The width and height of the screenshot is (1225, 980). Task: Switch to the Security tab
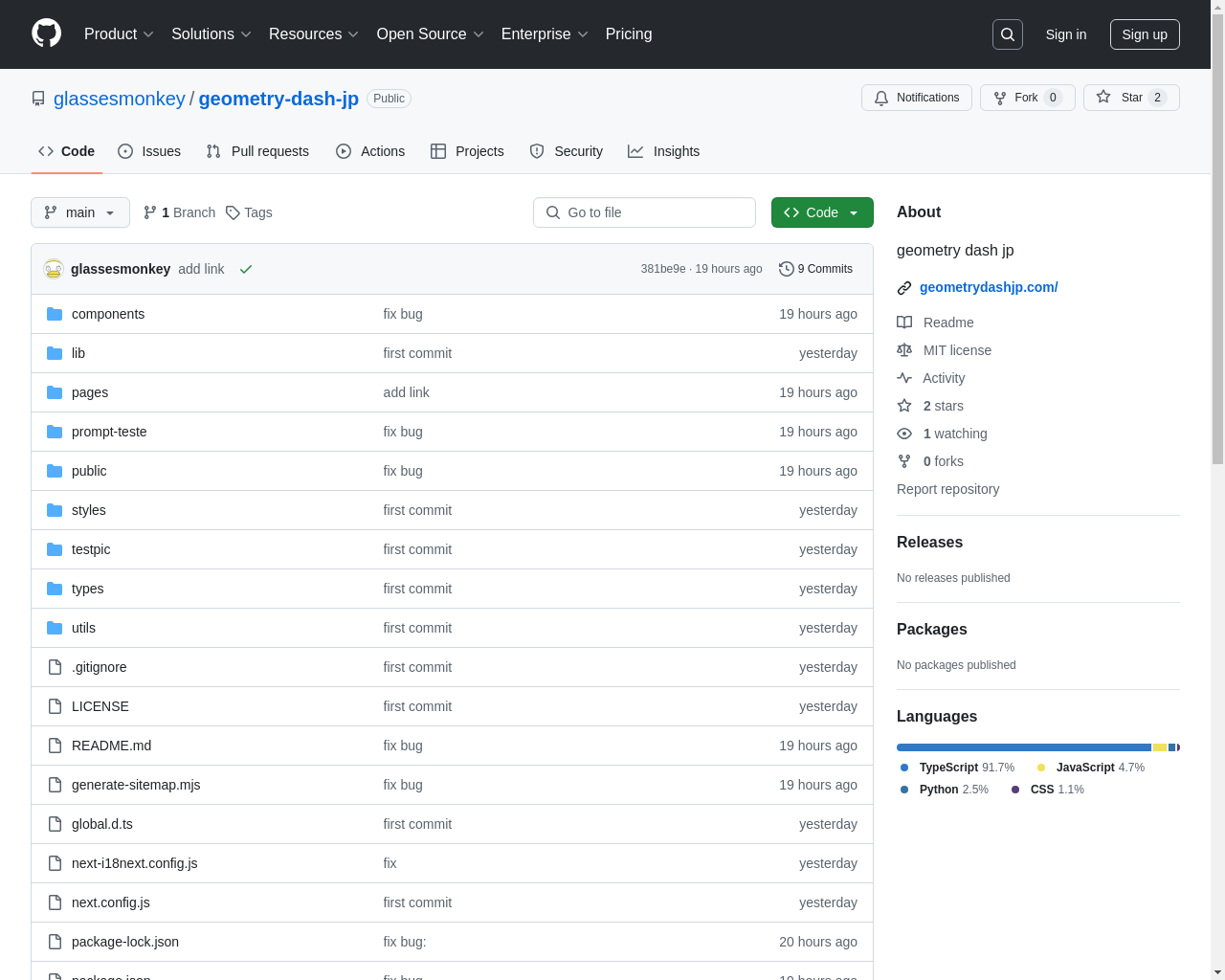pos(567,151)
